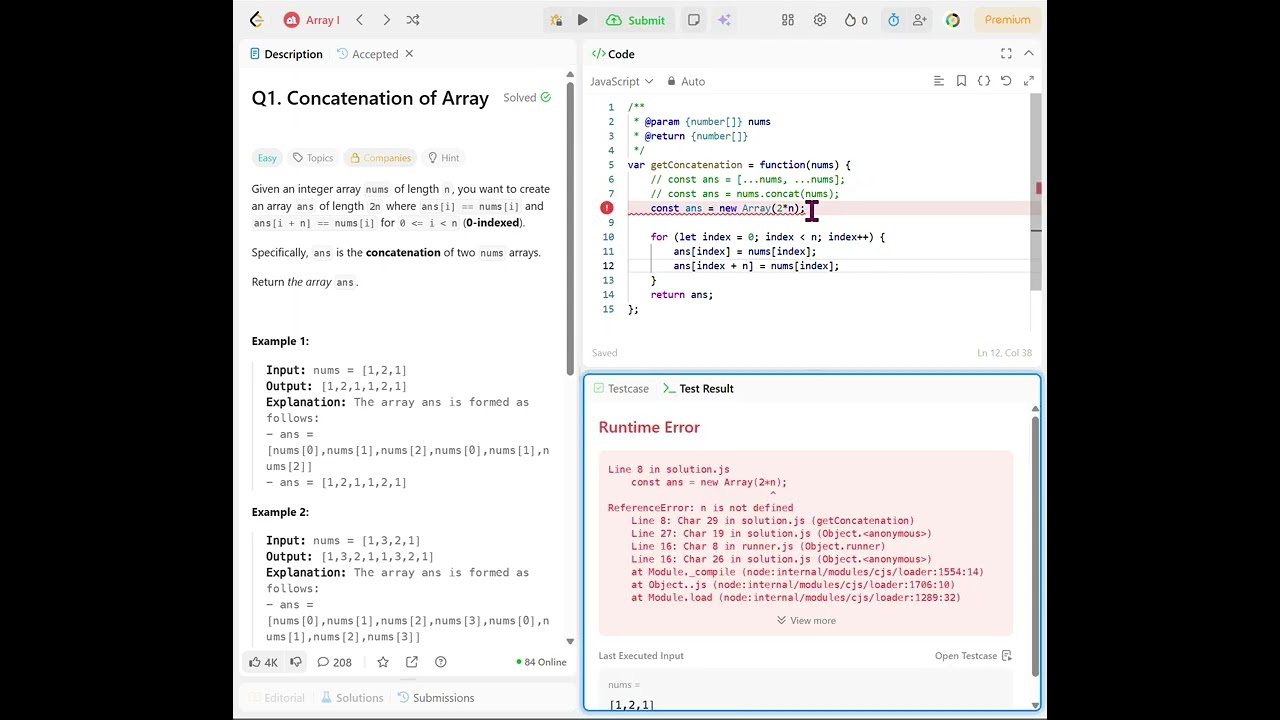
Task: Like the problem with 4K thumbs-up
Action: click(264, 662)
